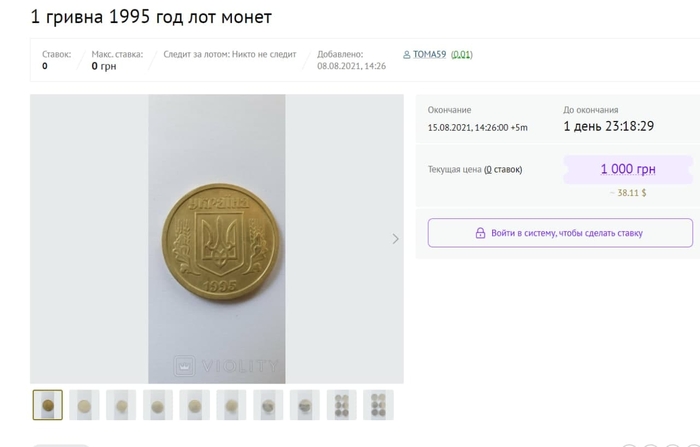Click the main 1995 coin photo
700x447 pixels.
pyautogui.click(x=217, y=239)
